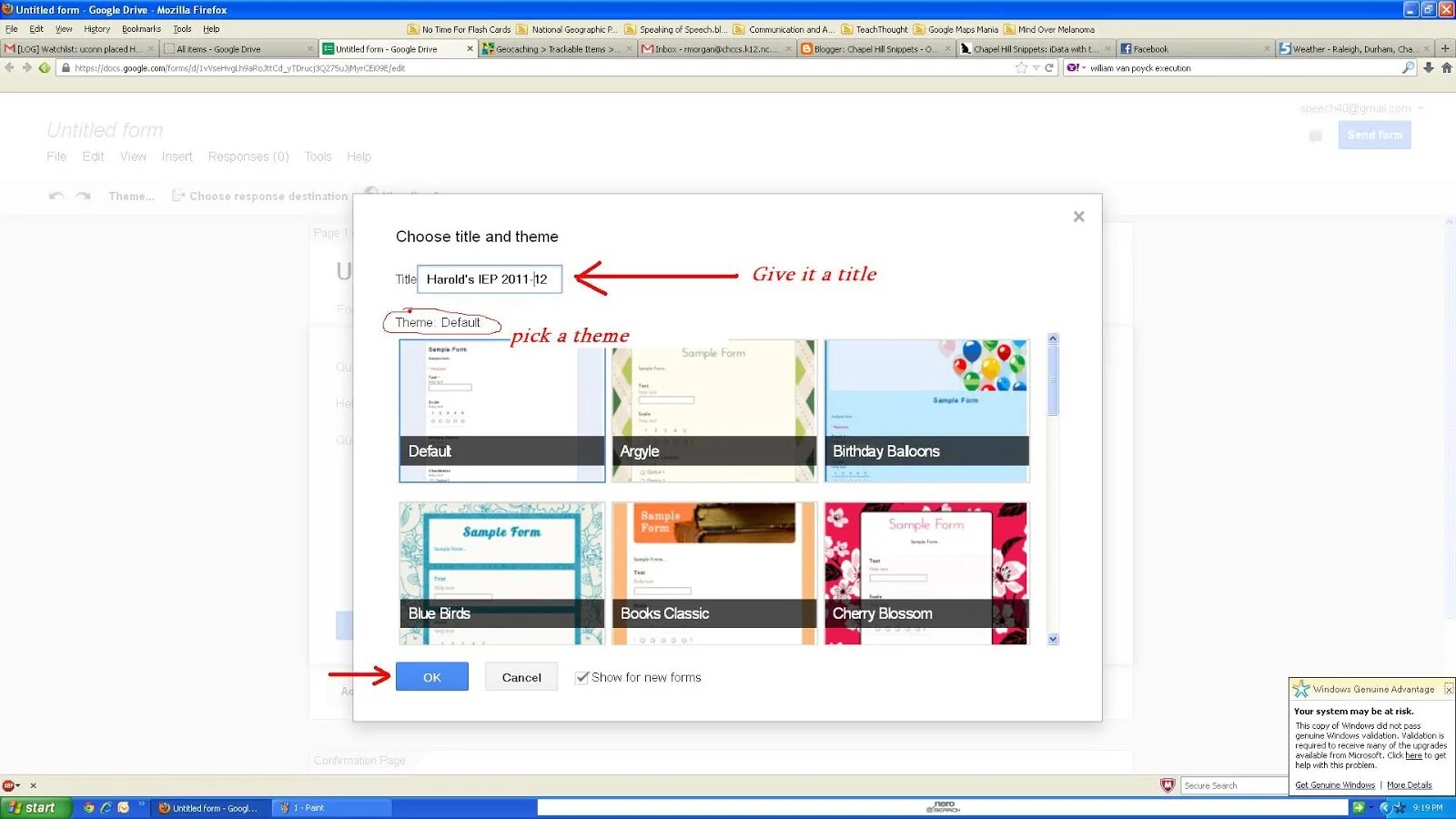The width and height of the screenshot is (1456, 819).
Task: Click the 'More Details' link
Action: [1409, 785]
